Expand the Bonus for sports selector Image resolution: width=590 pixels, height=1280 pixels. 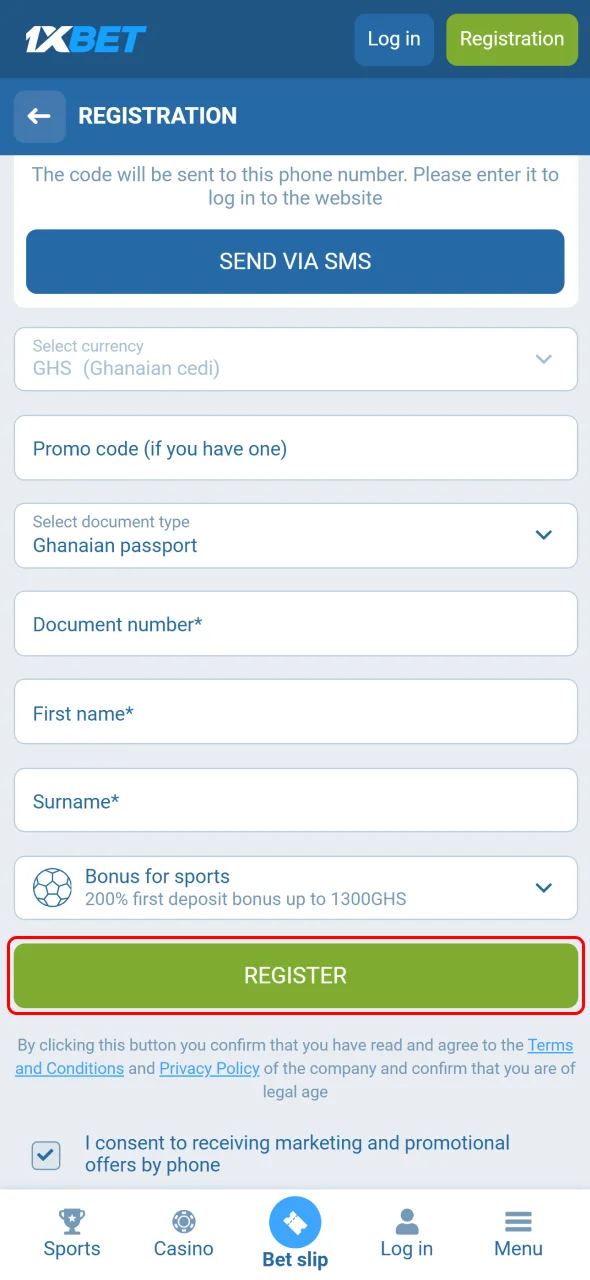click(x=543, y=887)
